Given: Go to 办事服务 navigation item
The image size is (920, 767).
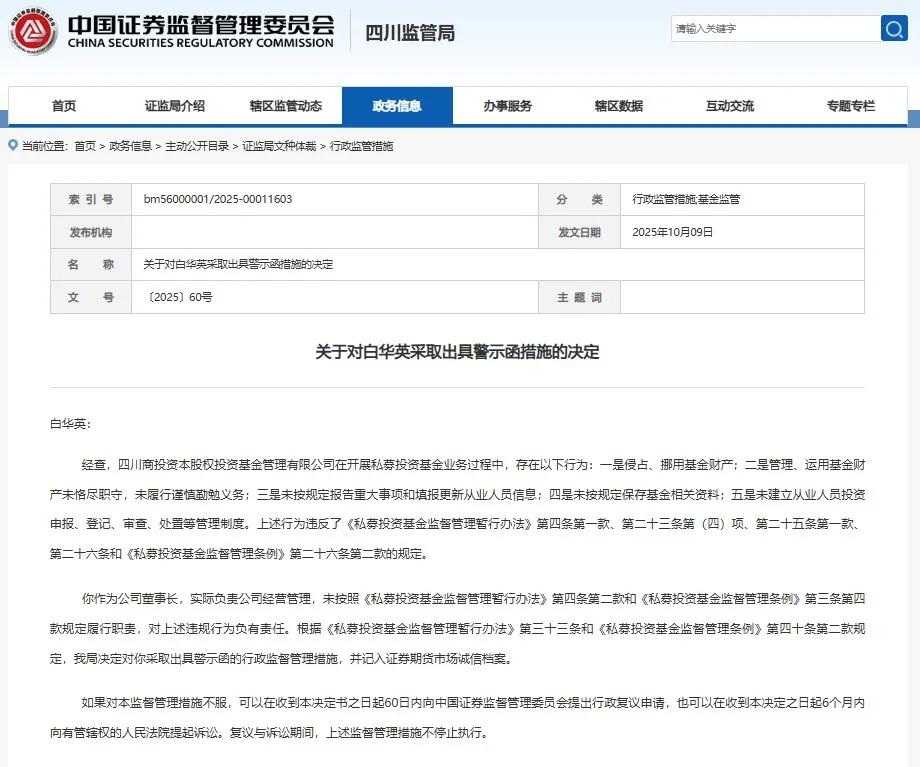Looking at the screenshot, I should [508, 106].
